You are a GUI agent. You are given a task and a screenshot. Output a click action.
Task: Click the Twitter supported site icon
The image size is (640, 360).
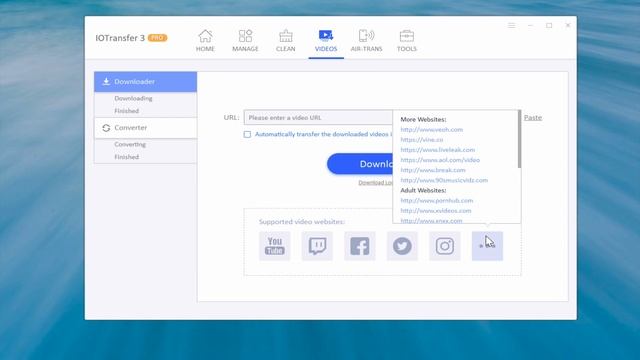pyautogui.click(x=402, y=246)
